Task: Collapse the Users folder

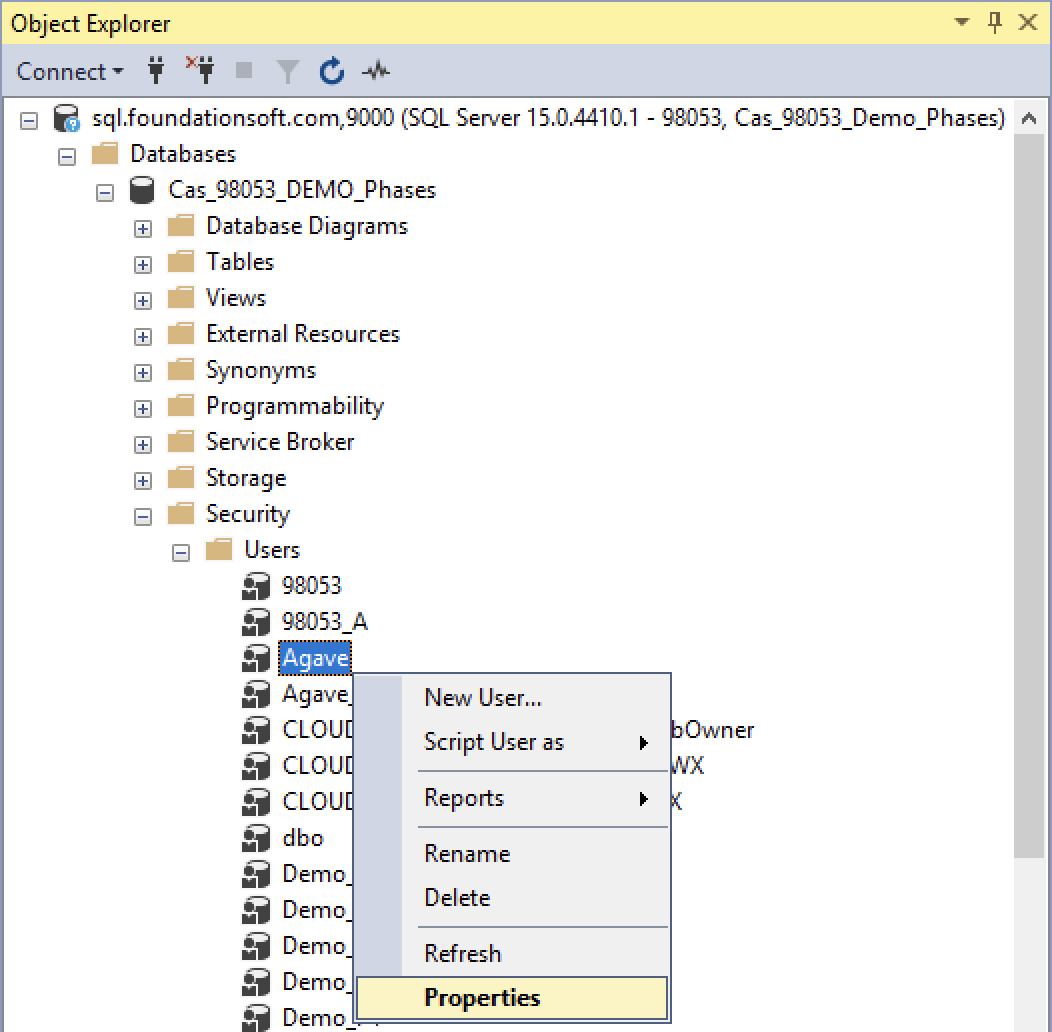Action: coord(180,553)
